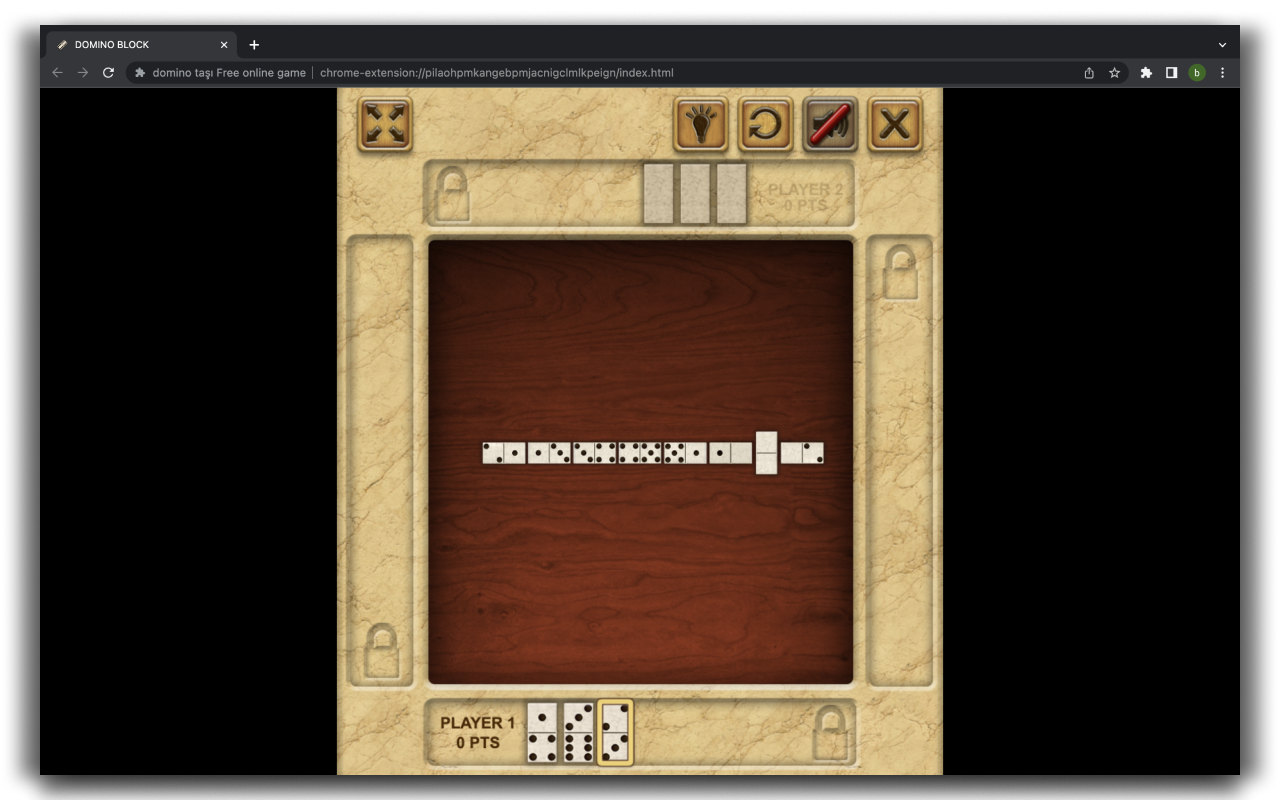Screen dimensions: 1280x800
Task: Open the Extensions puzzle icon
Action: 1146,73
